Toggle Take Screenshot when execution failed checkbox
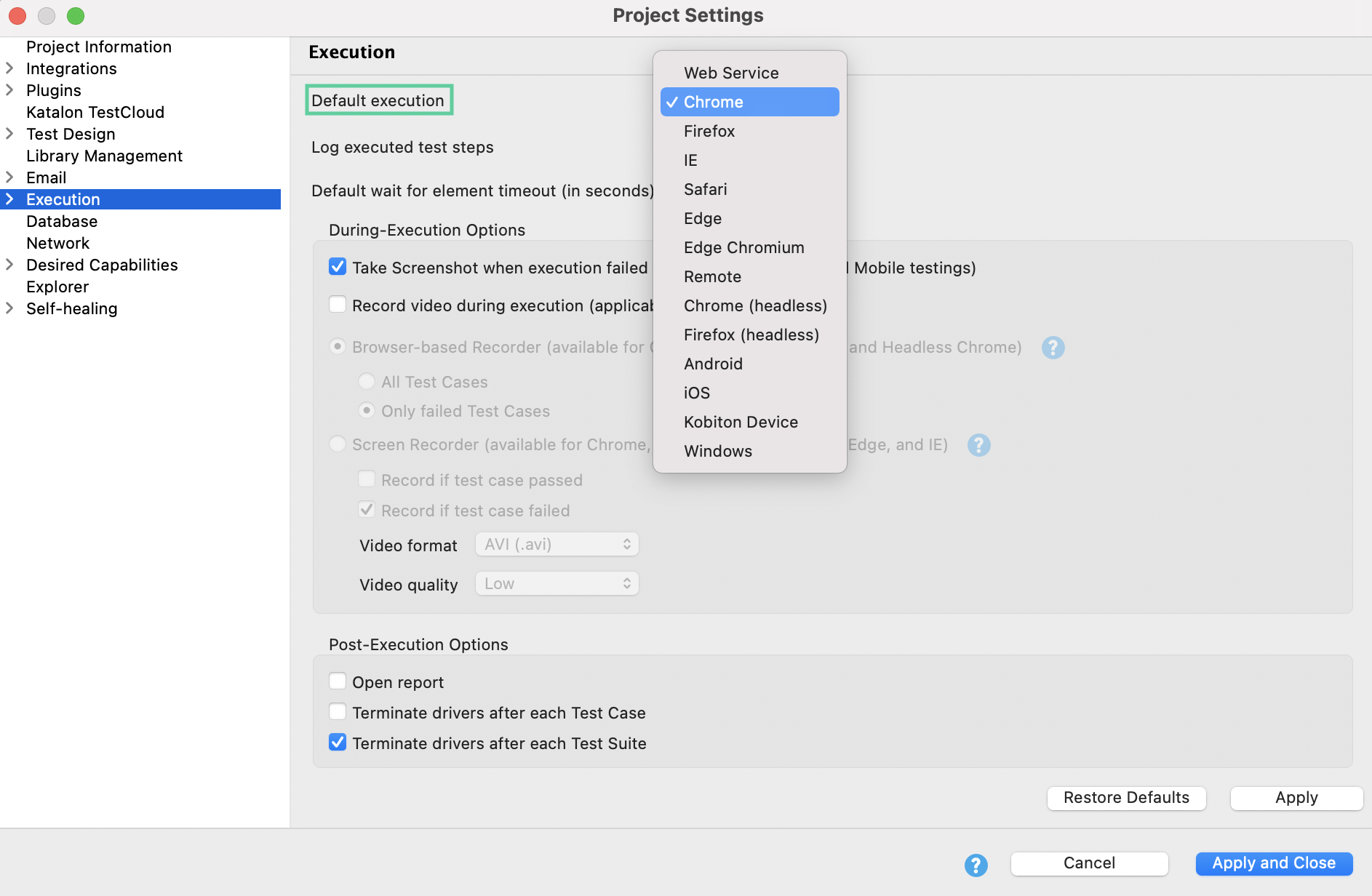 pos(338,267)
